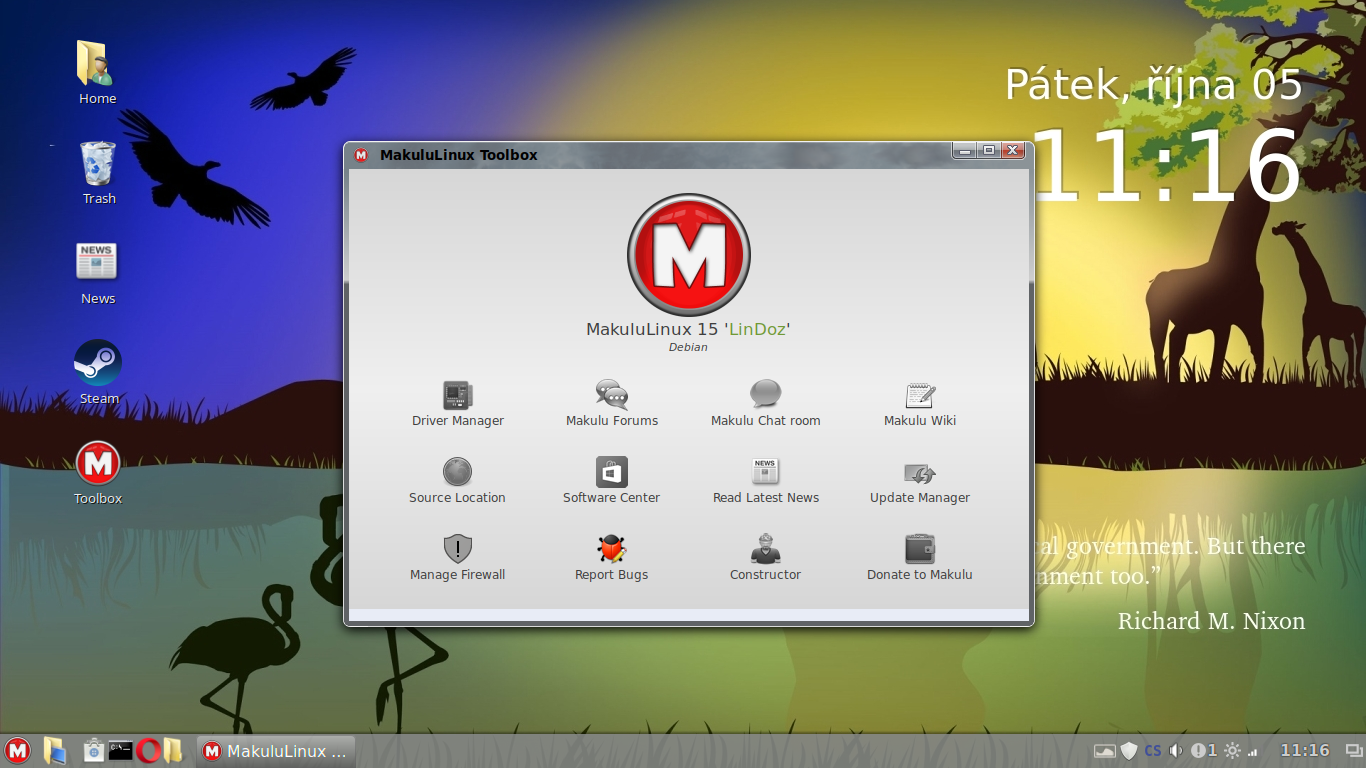
Task: Click the Read Latest News icon
Action: (766, 471)
